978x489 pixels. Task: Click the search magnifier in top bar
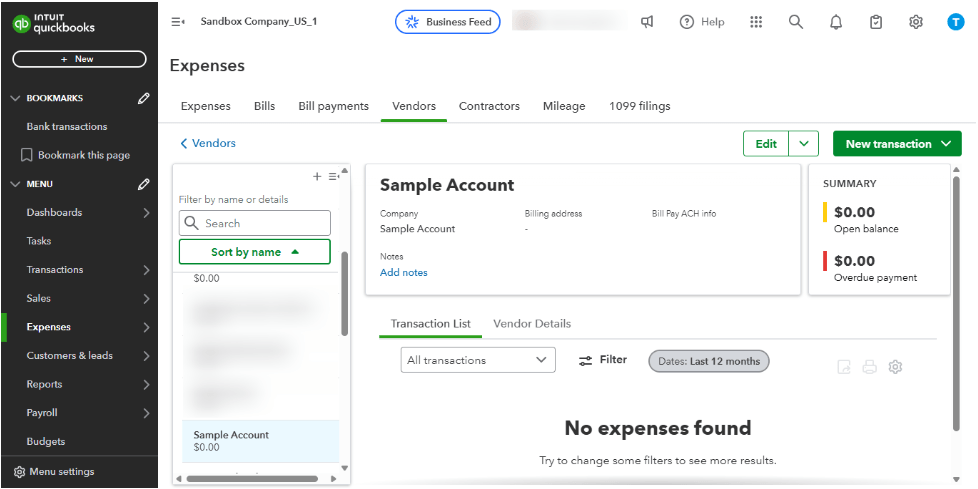coord(795,22)
